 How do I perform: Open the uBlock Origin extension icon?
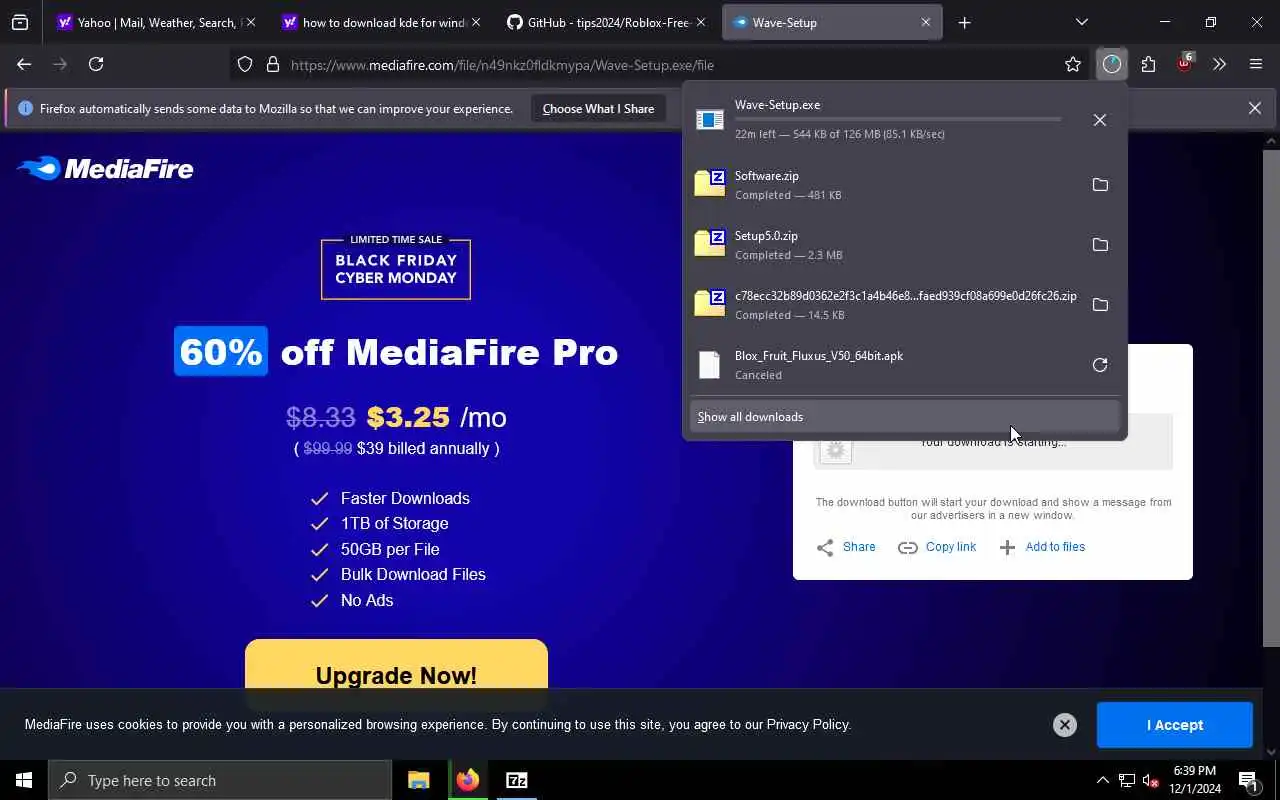pos(1184,64)
